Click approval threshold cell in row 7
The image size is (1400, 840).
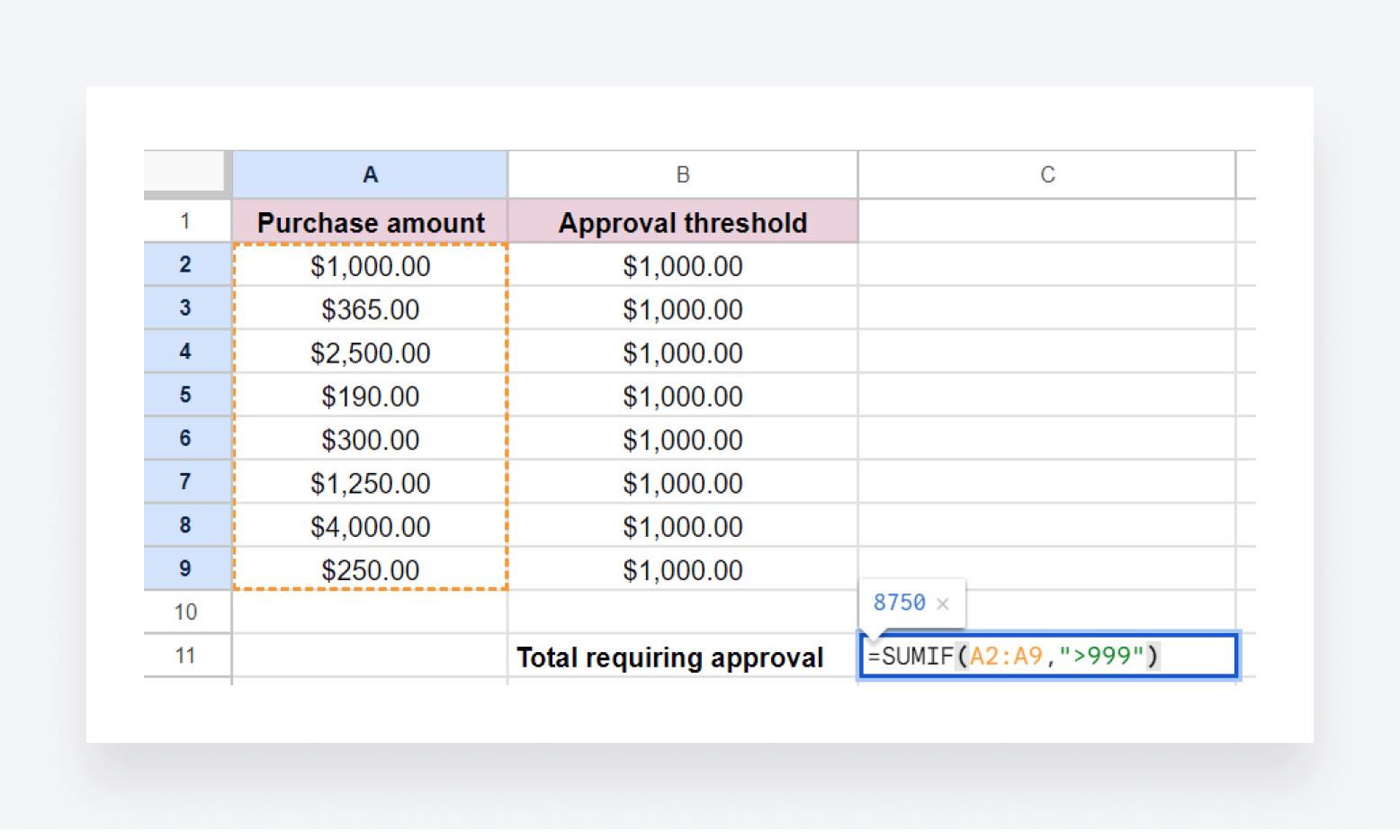683,482
